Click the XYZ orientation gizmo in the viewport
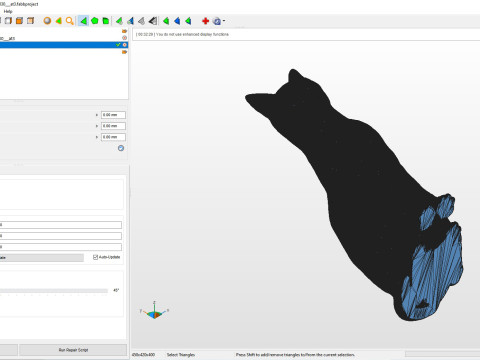The image size is (480, 360). (154, 311)
